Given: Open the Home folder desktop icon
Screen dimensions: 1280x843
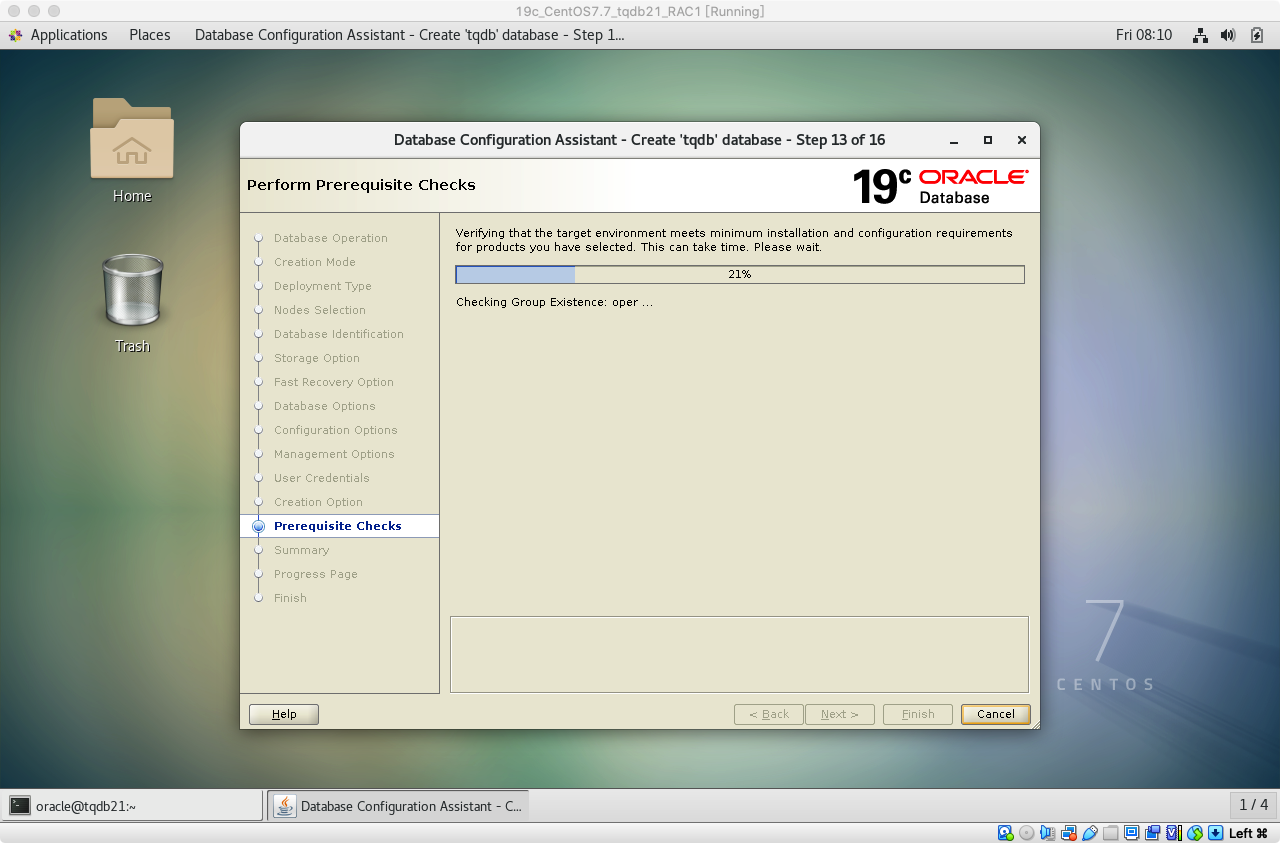Looking at the screenshot, I should click(x=132, y=150).
